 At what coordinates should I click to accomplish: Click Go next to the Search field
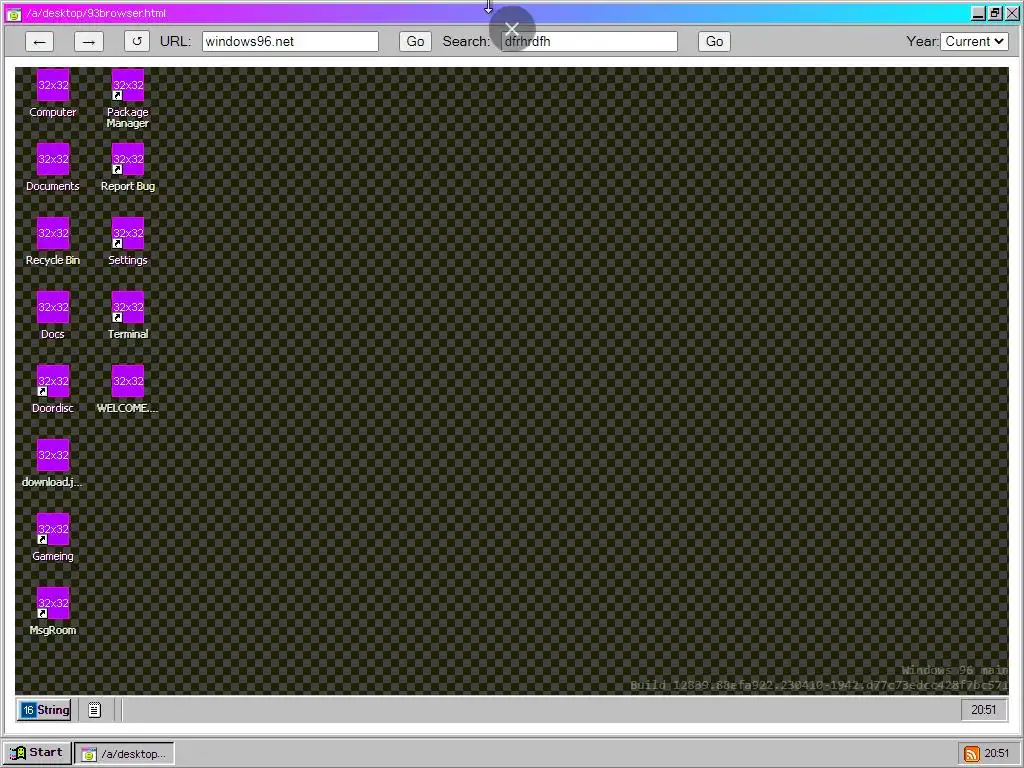click(x=714, y=42)
